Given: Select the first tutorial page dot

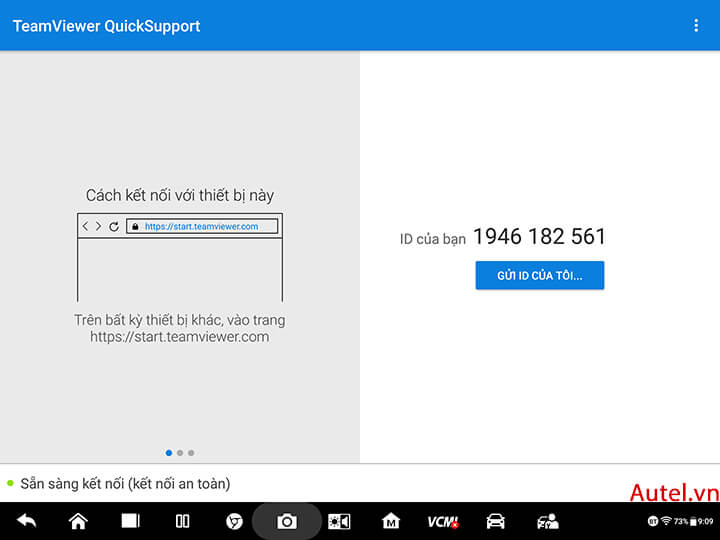Looking at the screenshot, I should [169, 453].
